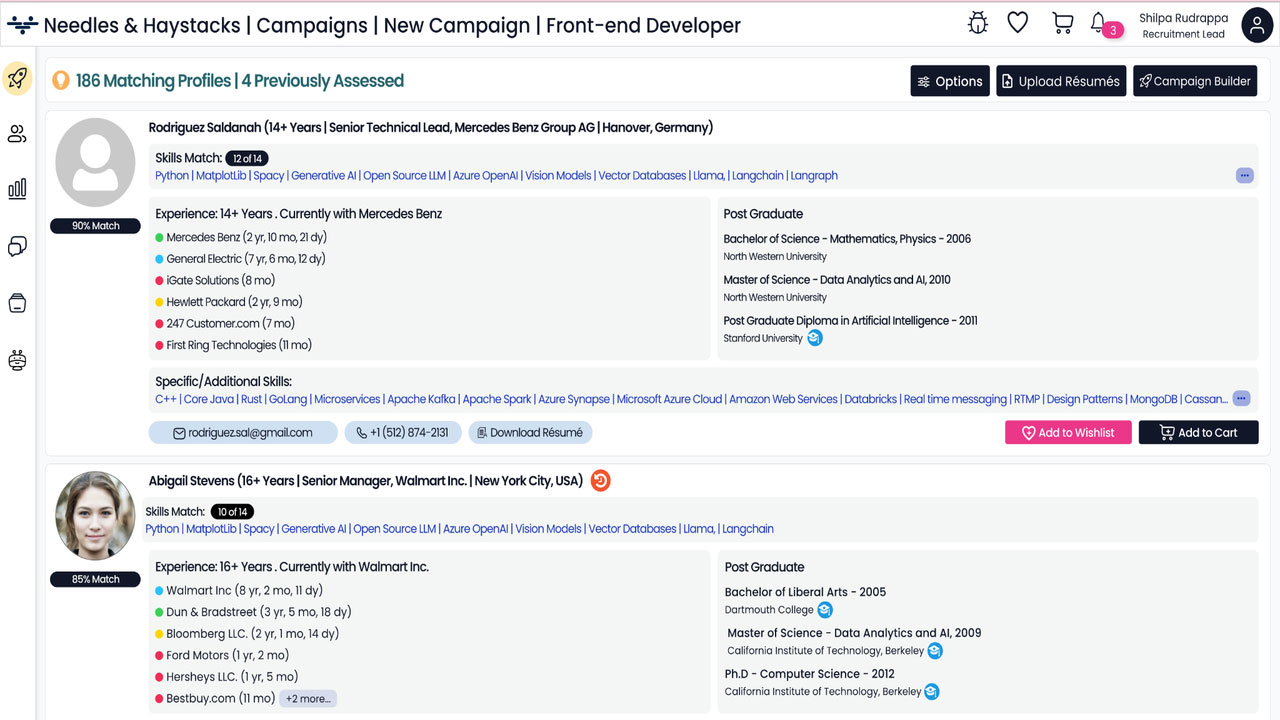
Task: Click the rodriguez.sal@gmail.com email chip
Action: tap(242, 433)
